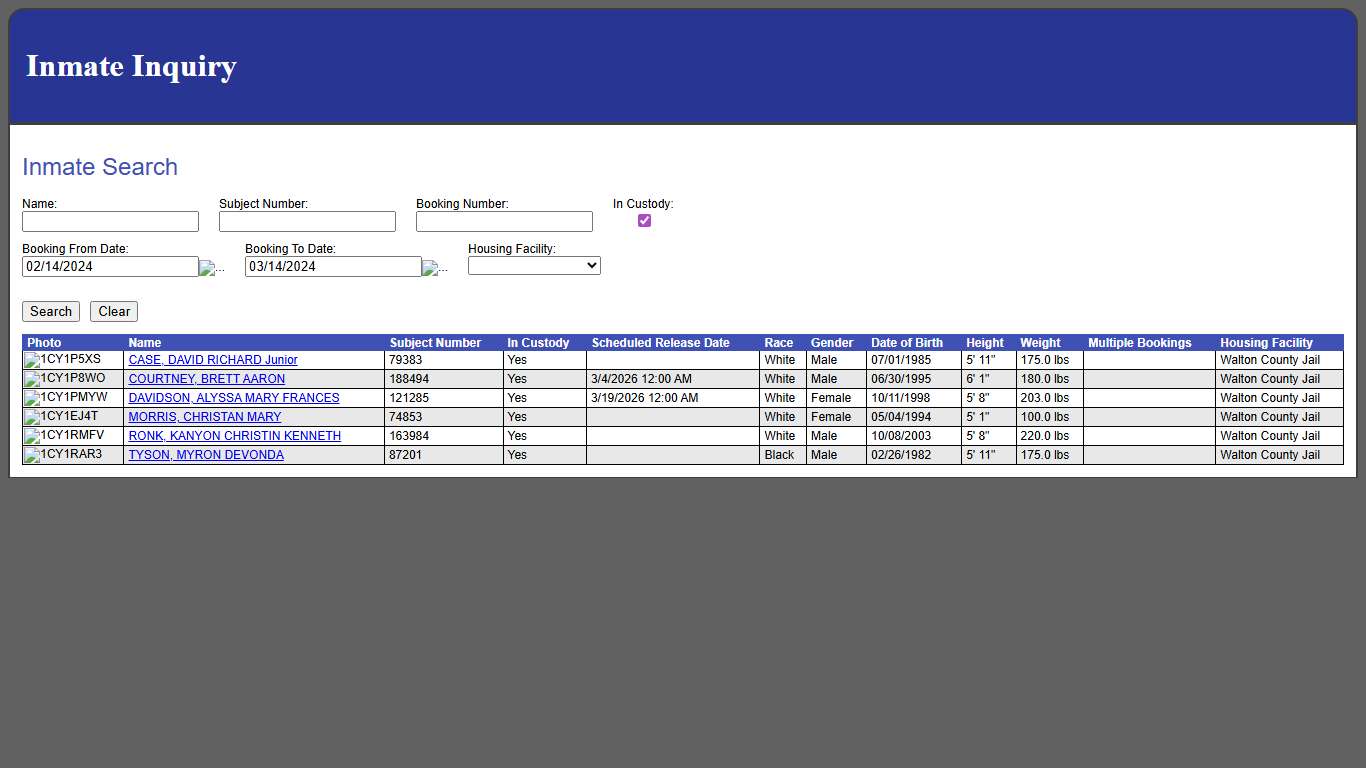Open record for COURTNEY, BRETT AARON
The width and height of the screenshot is (1366, 768).
coord(206,379)
